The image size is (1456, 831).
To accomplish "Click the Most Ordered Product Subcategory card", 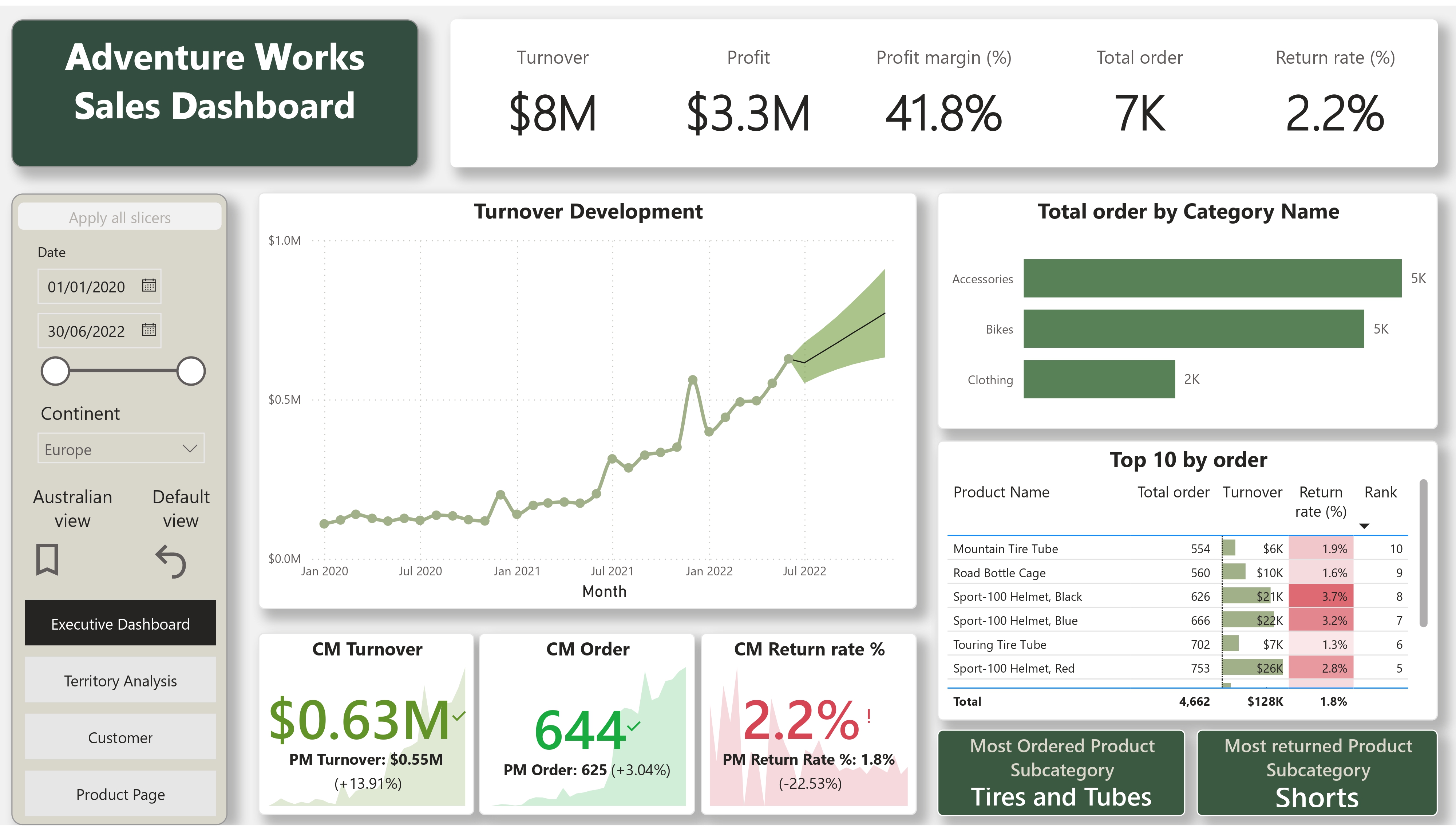I will click(1061, 773).
